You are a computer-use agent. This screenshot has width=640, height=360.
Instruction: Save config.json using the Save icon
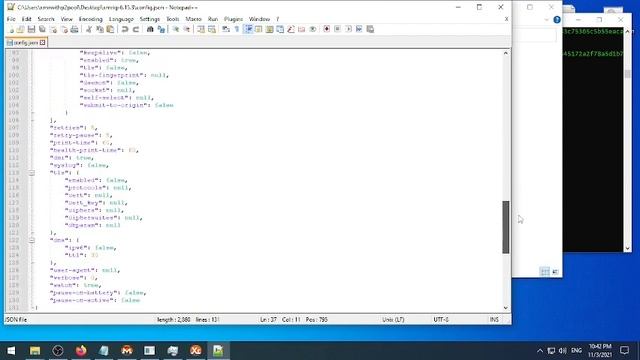click(x=31, y=29)
